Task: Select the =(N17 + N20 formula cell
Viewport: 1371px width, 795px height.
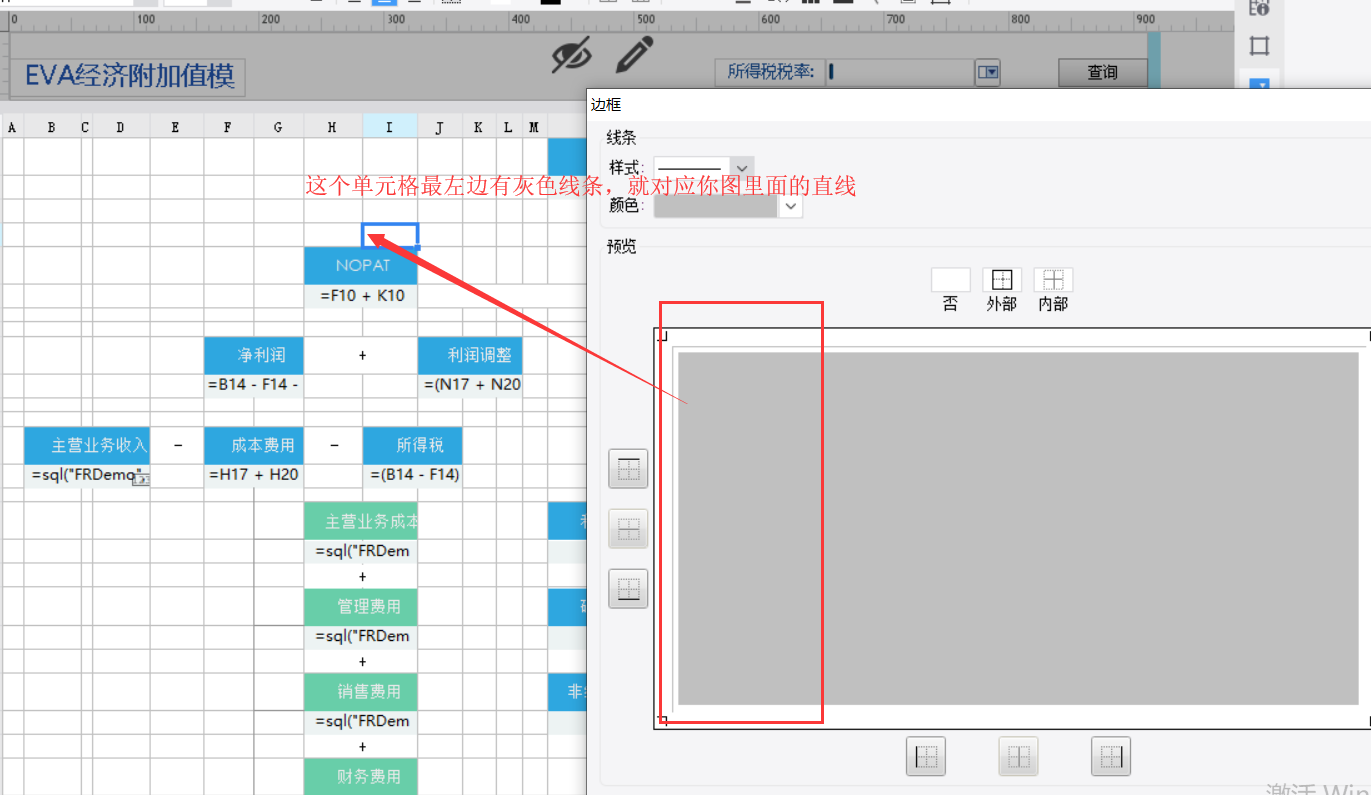Action: tap(470, 385)
